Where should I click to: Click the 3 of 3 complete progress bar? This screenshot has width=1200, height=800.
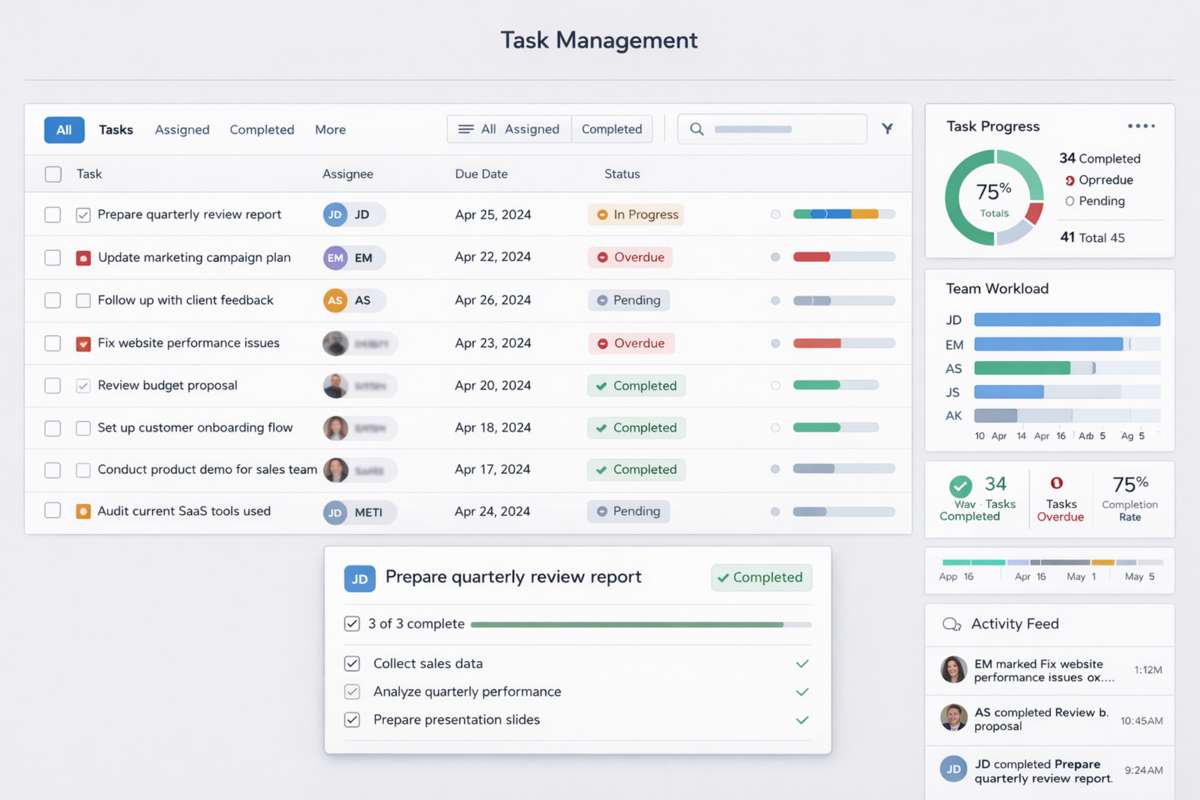click(630, 623)
